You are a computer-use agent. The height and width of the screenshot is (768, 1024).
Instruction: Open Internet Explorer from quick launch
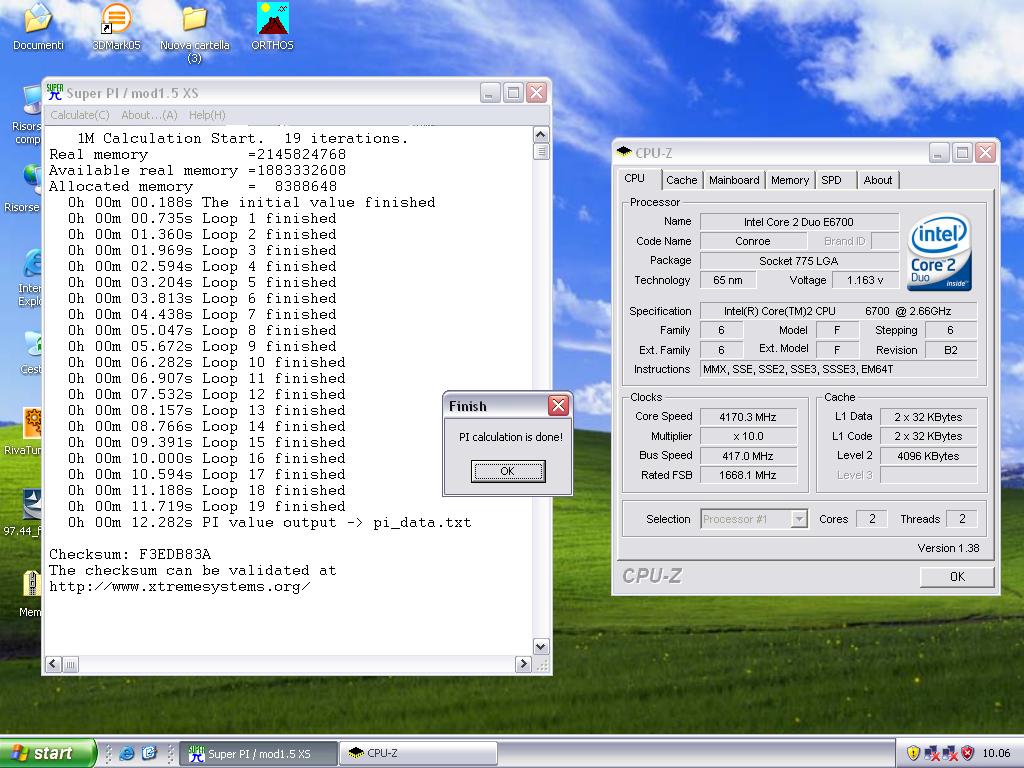127,753
